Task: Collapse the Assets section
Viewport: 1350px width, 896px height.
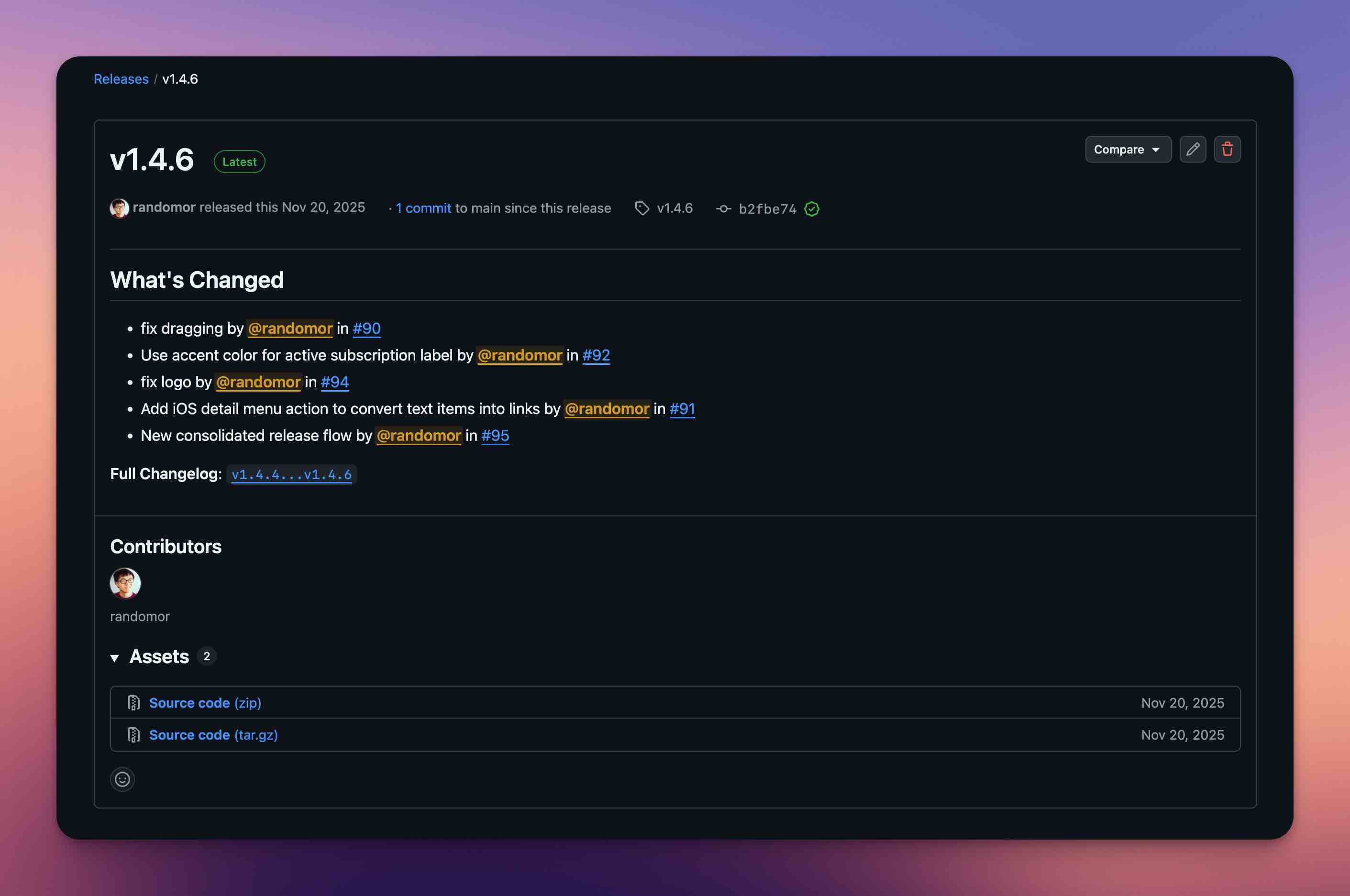Action: coord(115,658)
